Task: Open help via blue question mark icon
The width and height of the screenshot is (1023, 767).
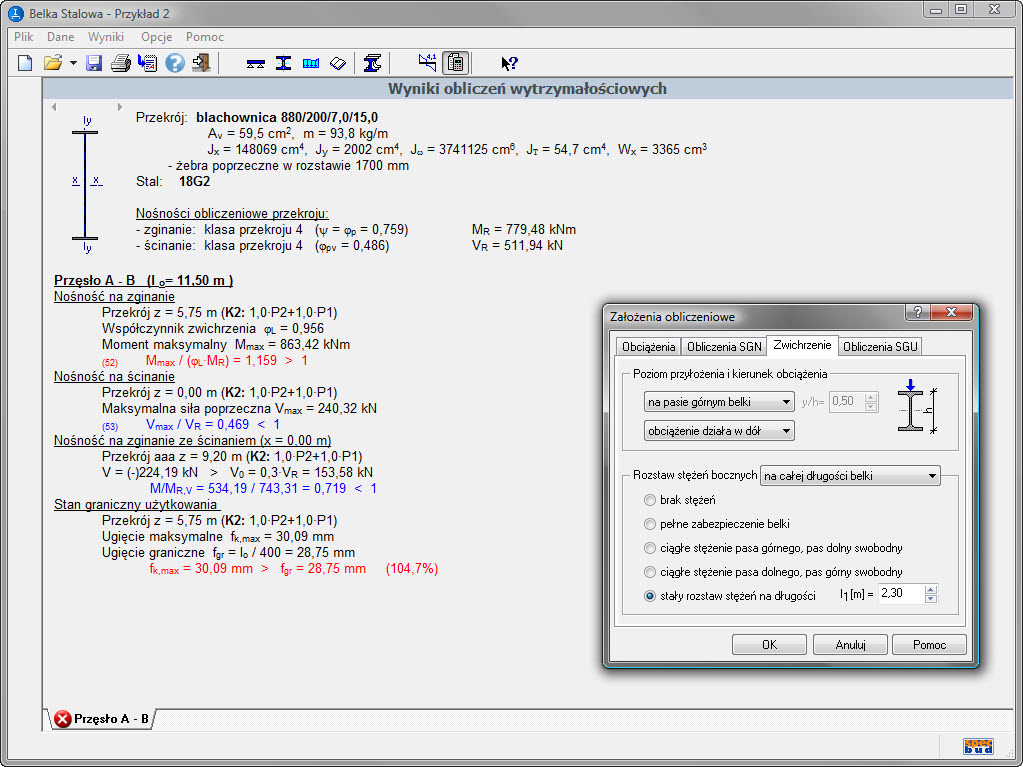Action: [x=175, y=63]
